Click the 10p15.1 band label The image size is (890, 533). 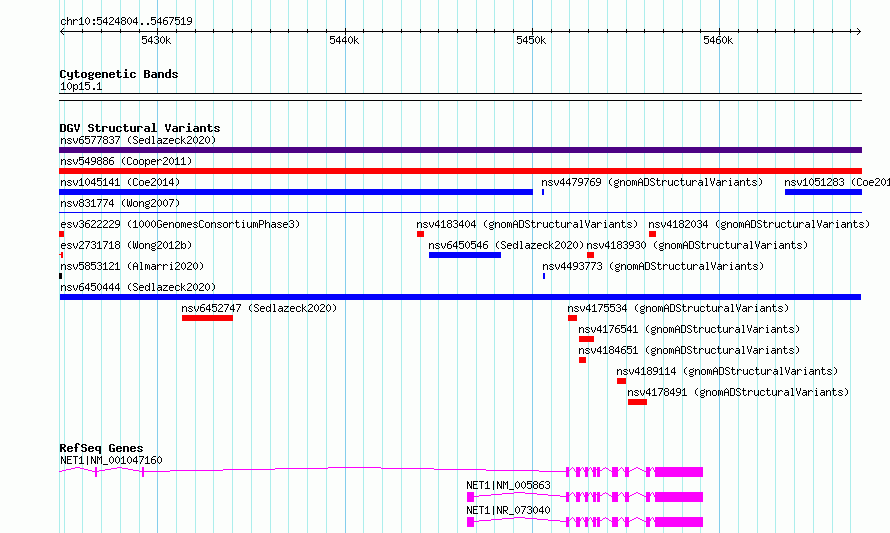81,86
